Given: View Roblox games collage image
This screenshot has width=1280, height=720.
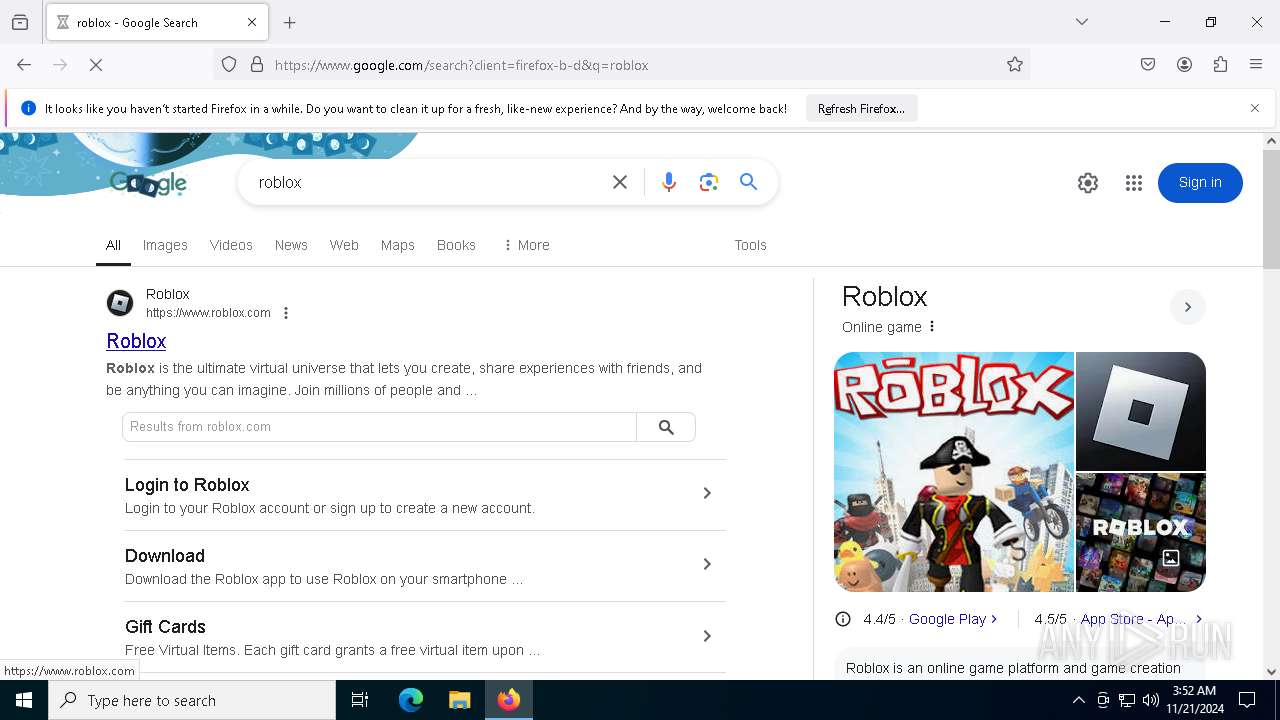Looking at the screenshot, I should click(x=1141, y=533).
